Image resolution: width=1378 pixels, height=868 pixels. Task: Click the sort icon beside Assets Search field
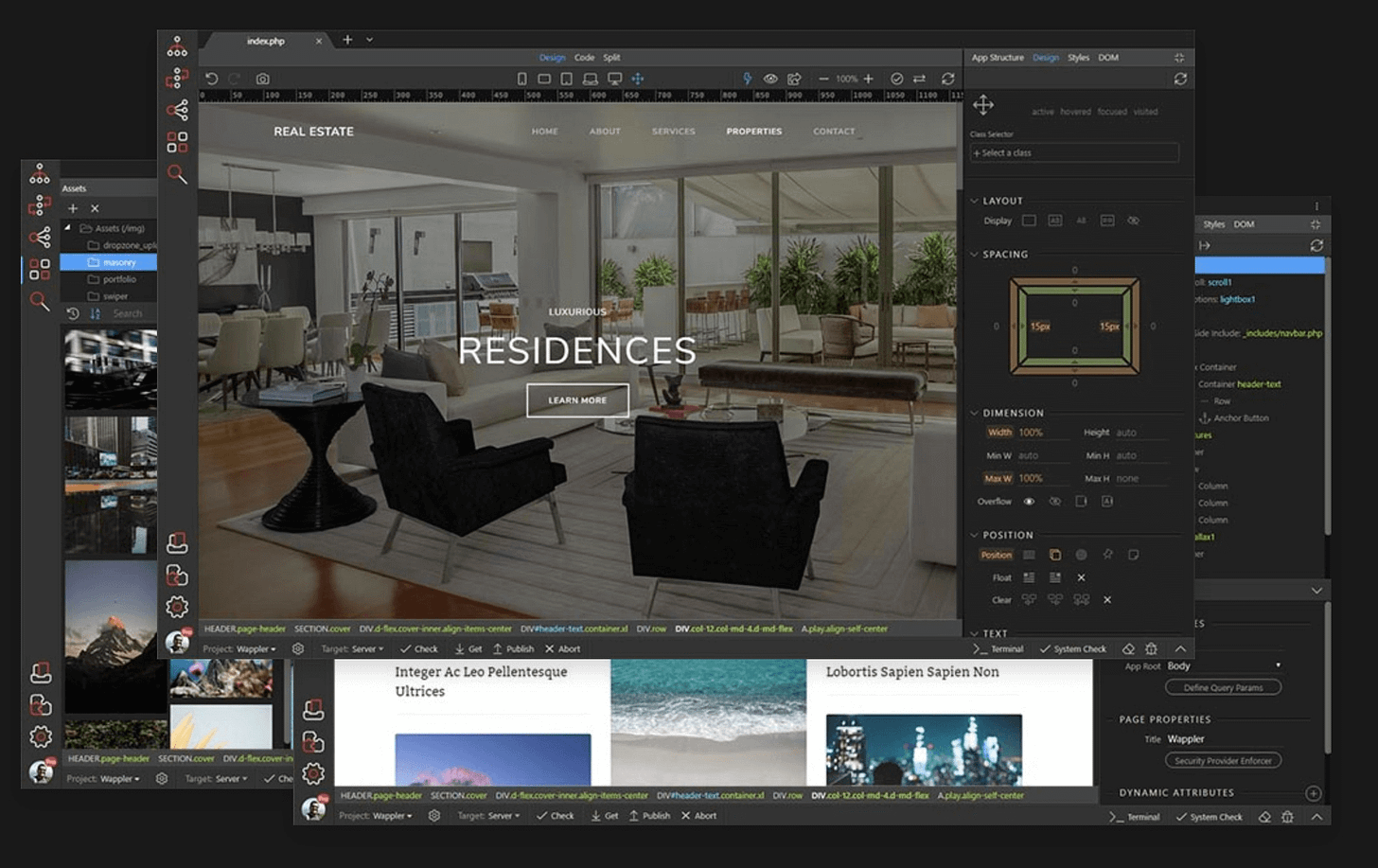click(95, 313)
